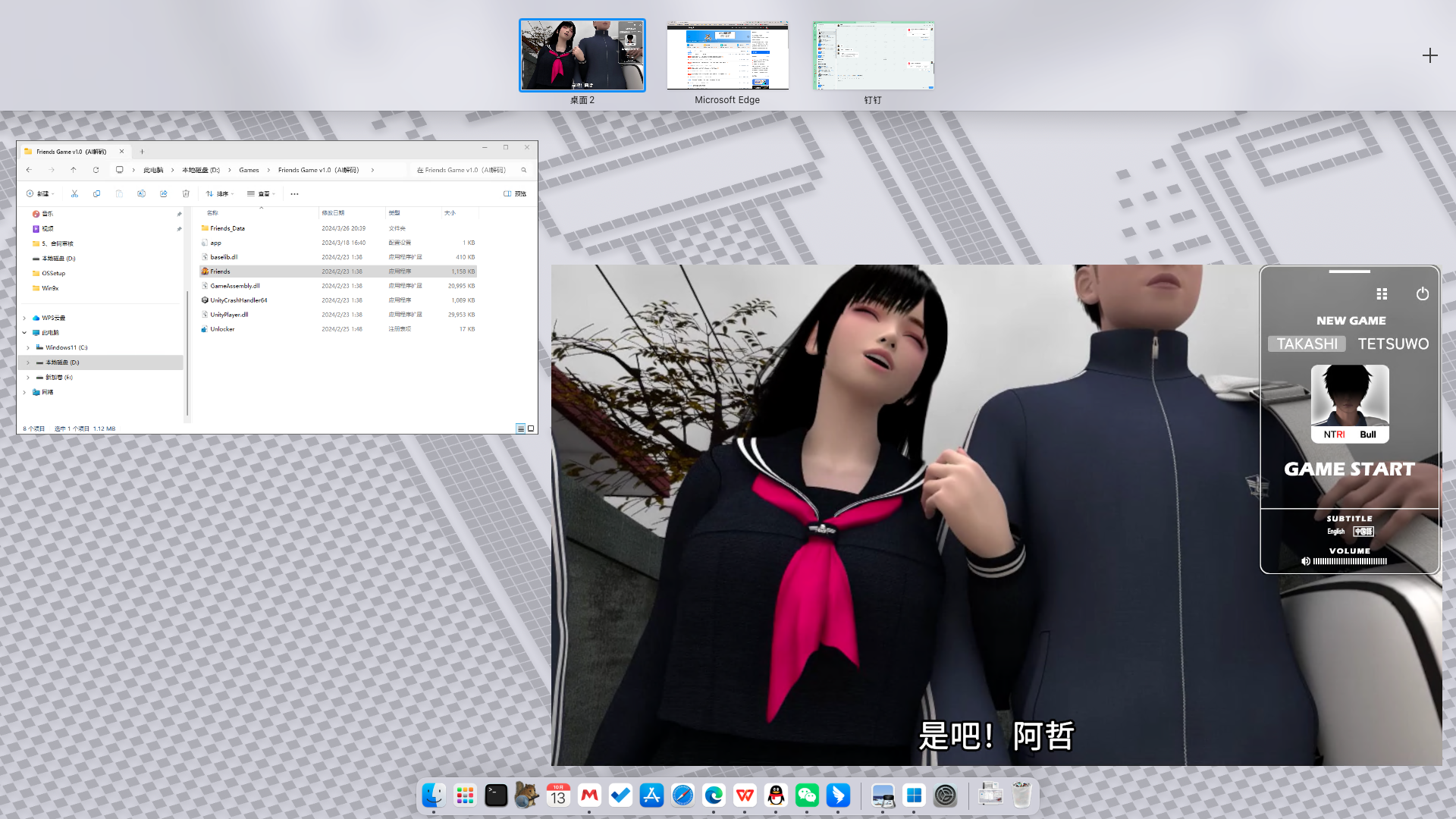The image size is (1456, 819).
Task: Click GAME START
Action: (1350, 469)
